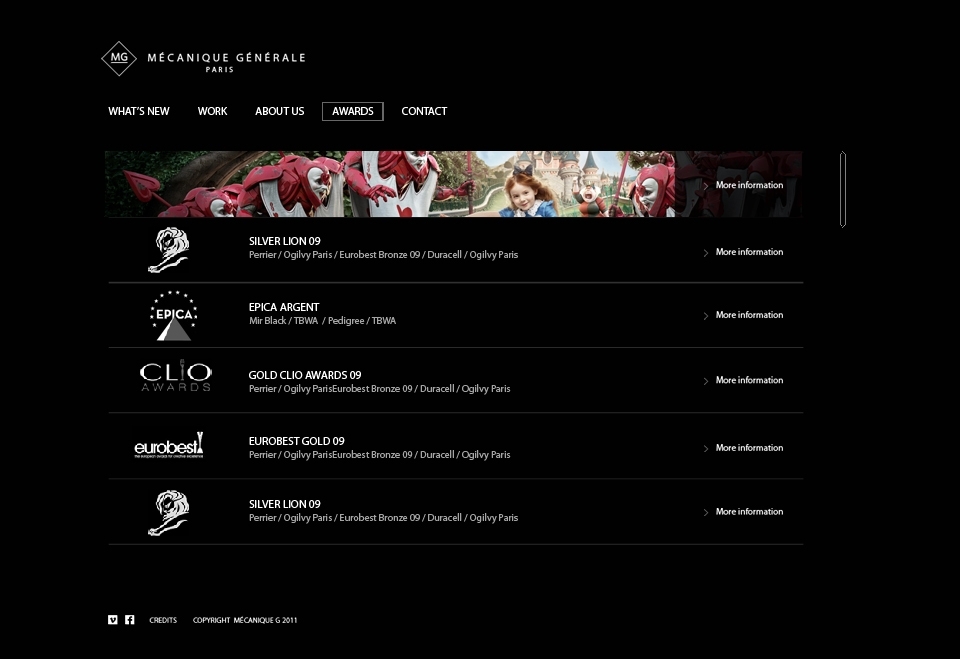Go to the Work section
Image resolution: width=960 pixels, height=659 pixels.
(x=212, y=111)
